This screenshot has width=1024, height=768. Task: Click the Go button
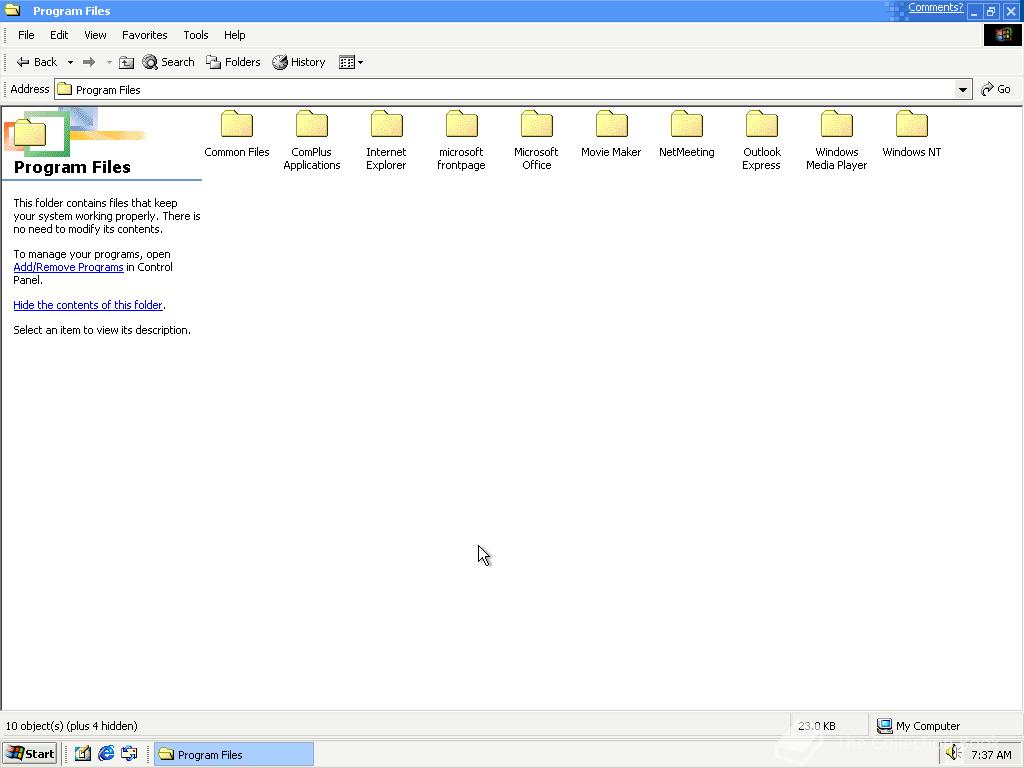click(x=996, y=89)
